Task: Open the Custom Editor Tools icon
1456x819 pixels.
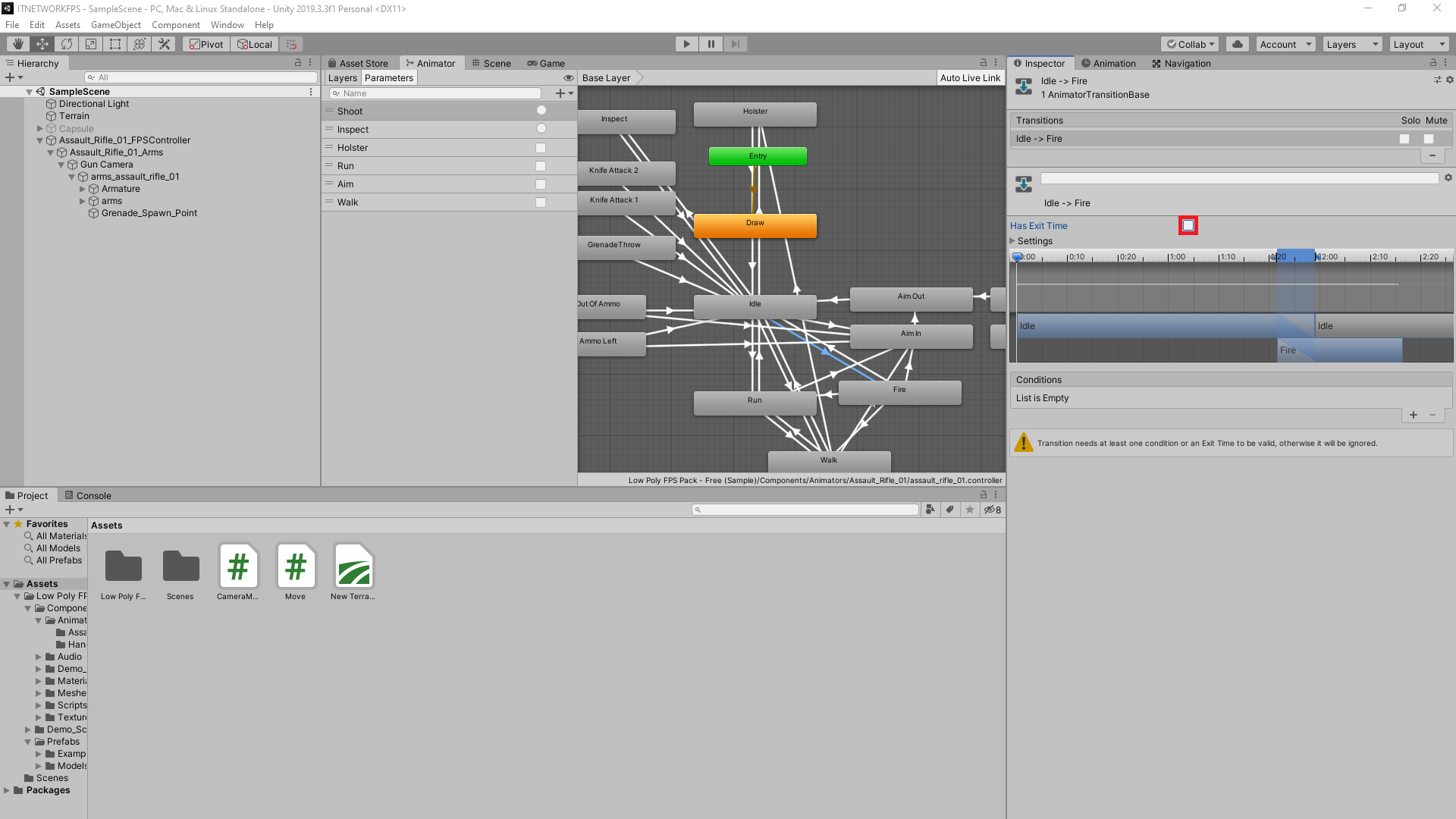Action: click(164, 43)
